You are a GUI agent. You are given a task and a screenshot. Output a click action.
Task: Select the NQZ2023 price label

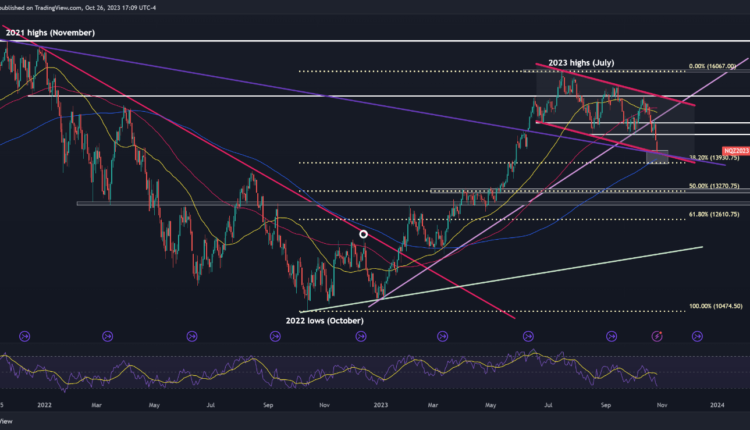[682, 149]
